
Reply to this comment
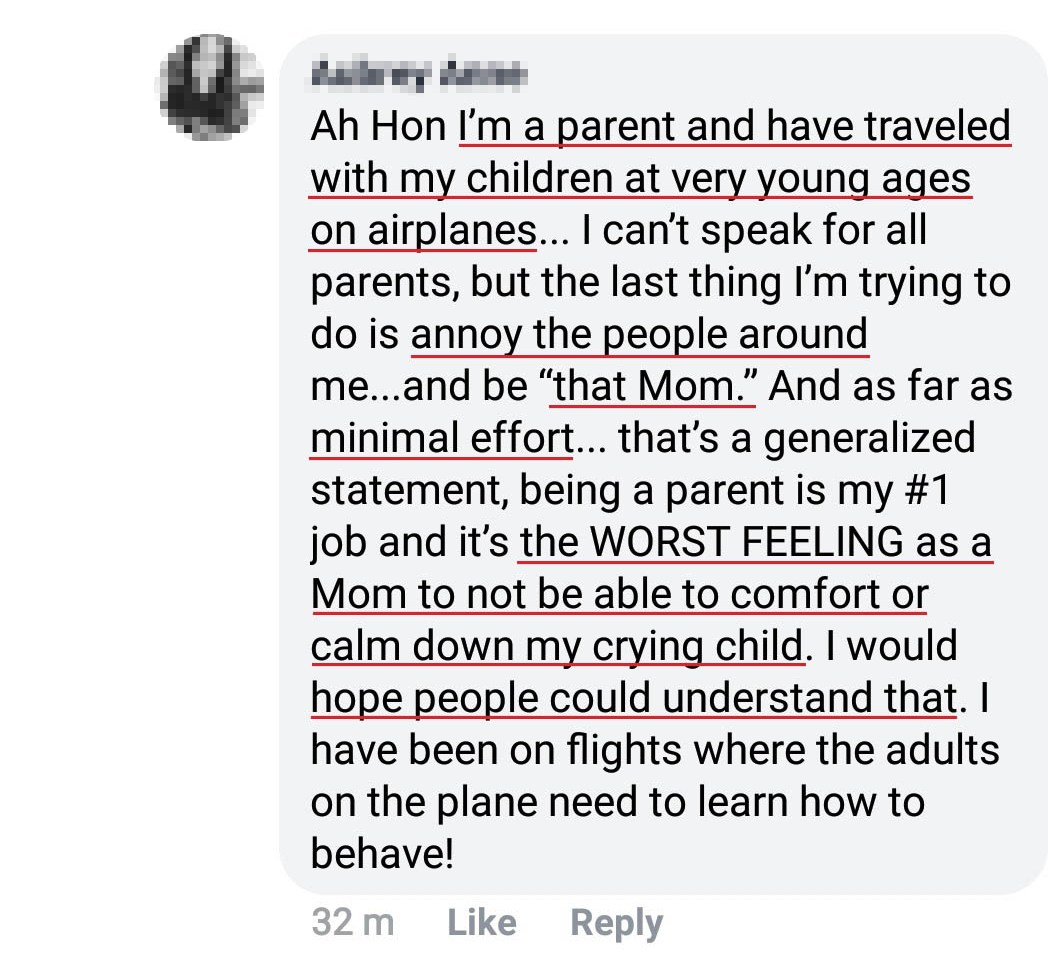616,922
